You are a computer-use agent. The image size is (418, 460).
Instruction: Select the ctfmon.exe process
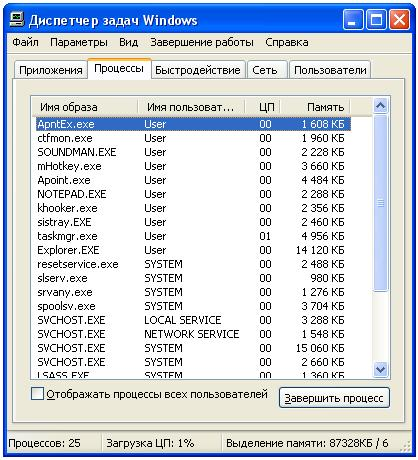(x=193, y=138)
